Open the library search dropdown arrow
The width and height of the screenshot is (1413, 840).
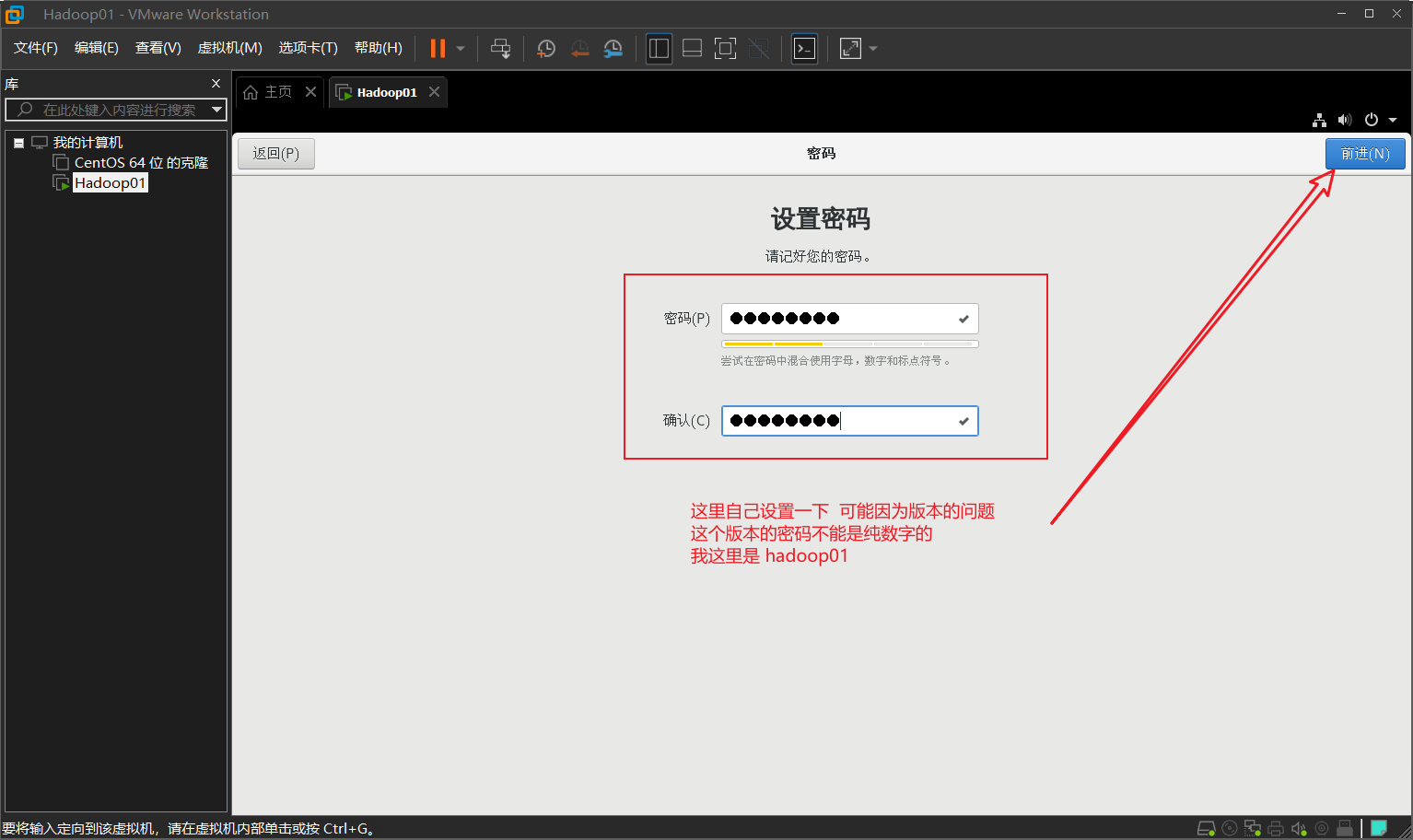pos(217,110)
